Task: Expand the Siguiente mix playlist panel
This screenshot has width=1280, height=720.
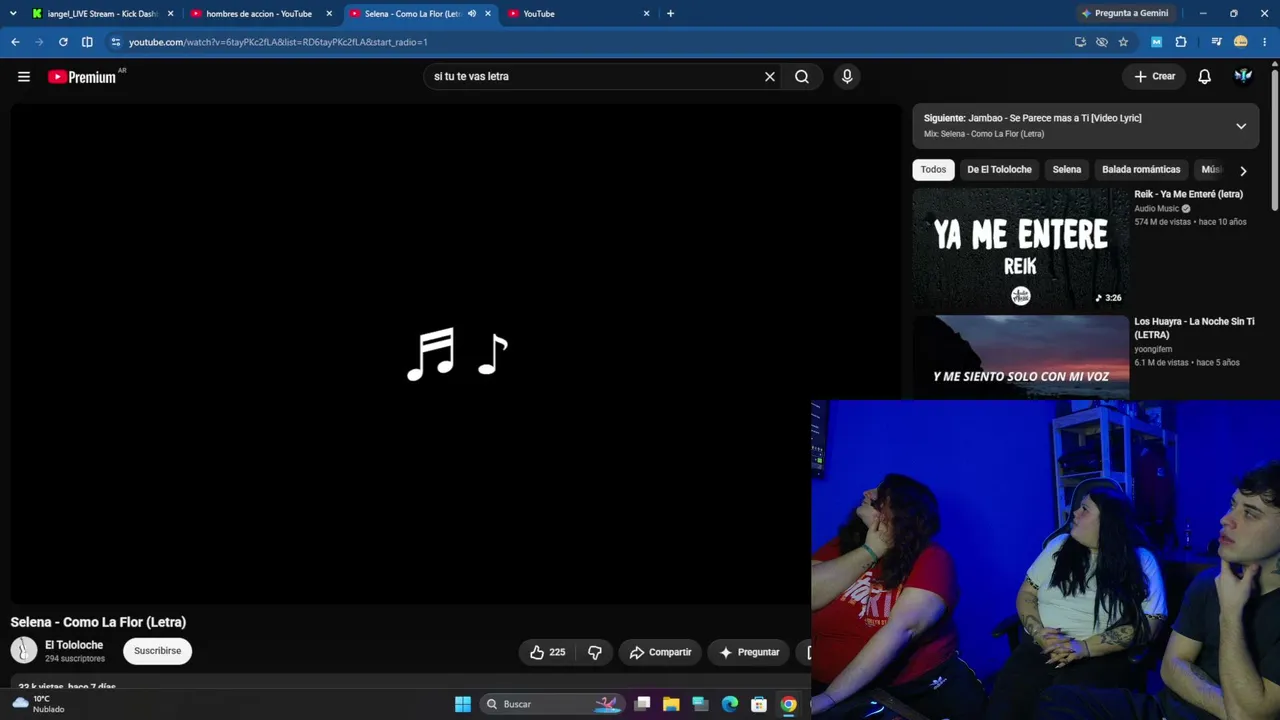Action: coord(1241,126)
